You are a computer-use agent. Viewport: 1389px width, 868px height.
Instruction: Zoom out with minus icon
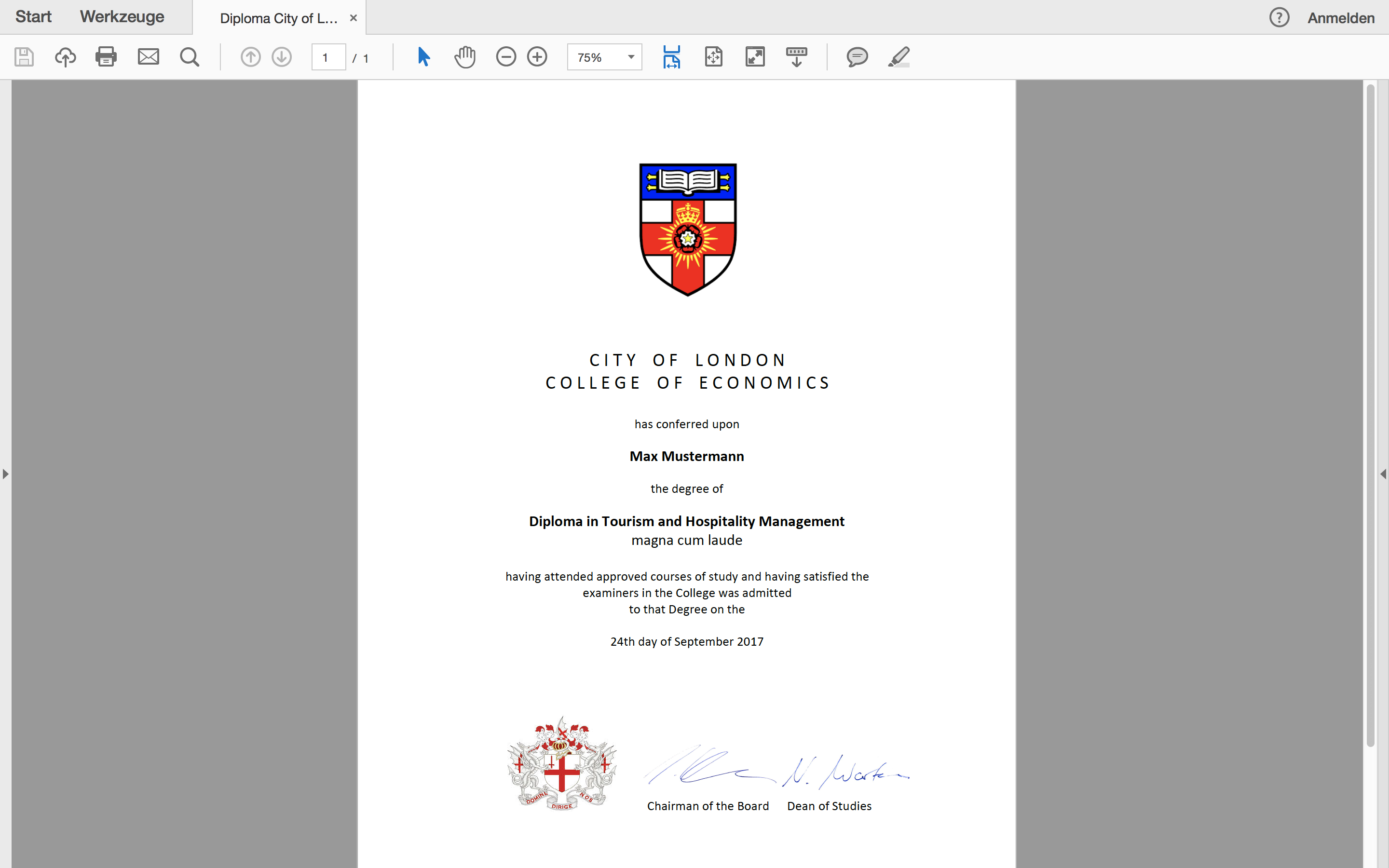(x=505, y=57)
